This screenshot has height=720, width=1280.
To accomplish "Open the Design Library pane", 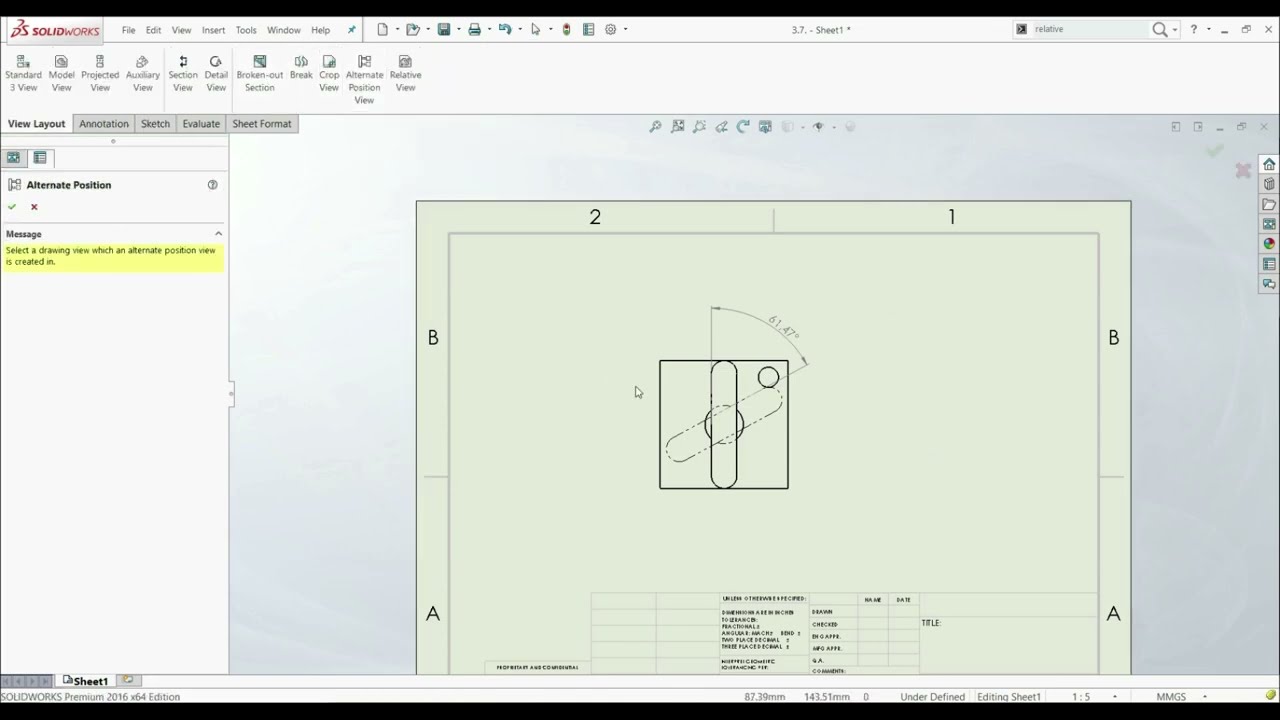I will click(x=1269, y=184).
